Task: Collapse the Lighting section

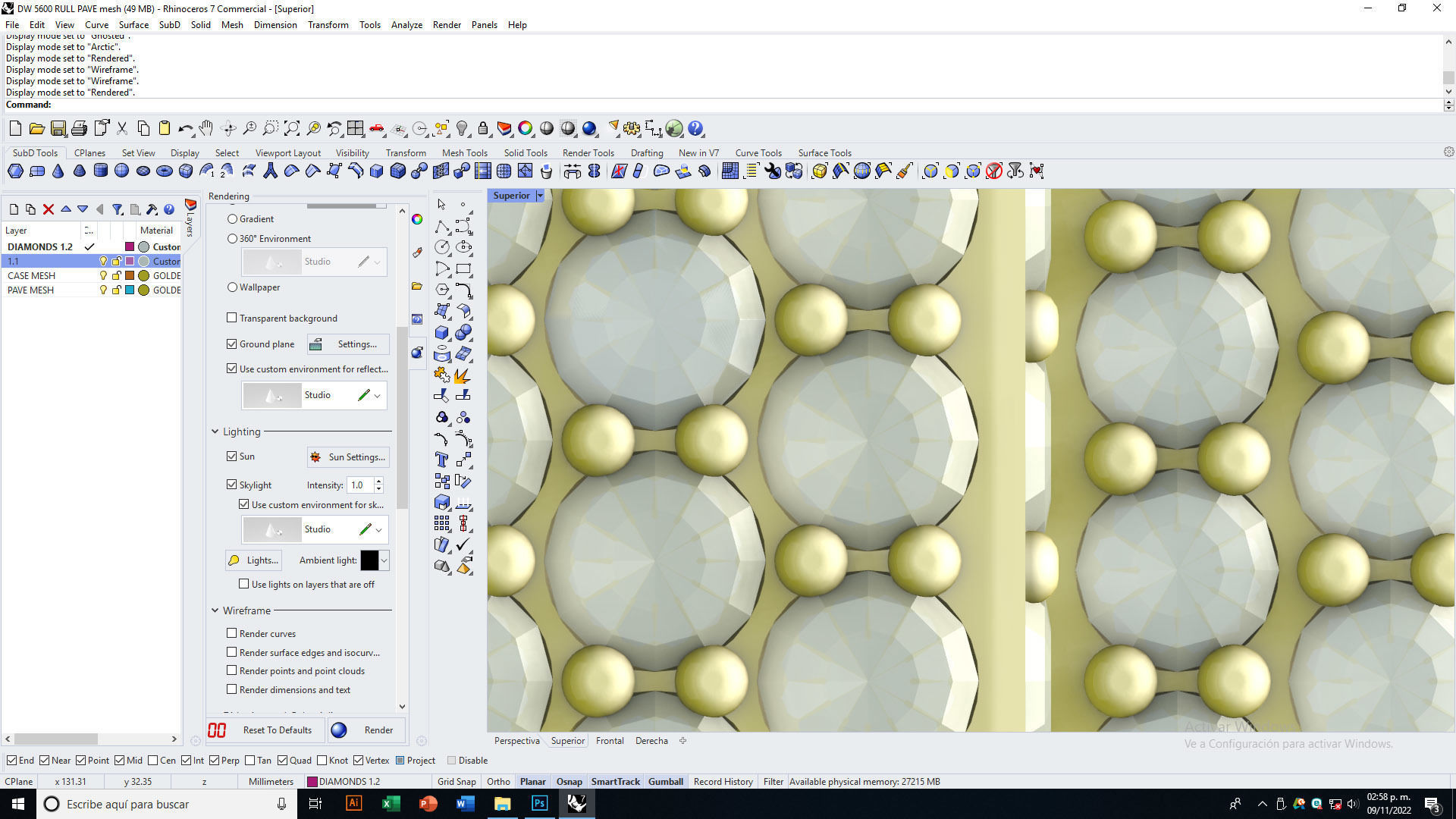Action: point(215,431)
